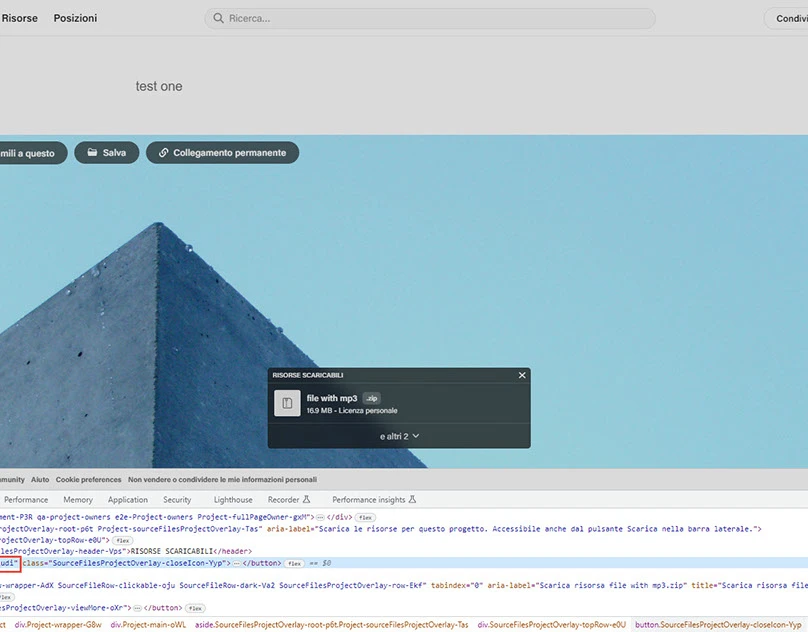This screenshot has width=808, height=632.
Task: Click the zip file icon thumbnail
Action: [x=287, y=403]
